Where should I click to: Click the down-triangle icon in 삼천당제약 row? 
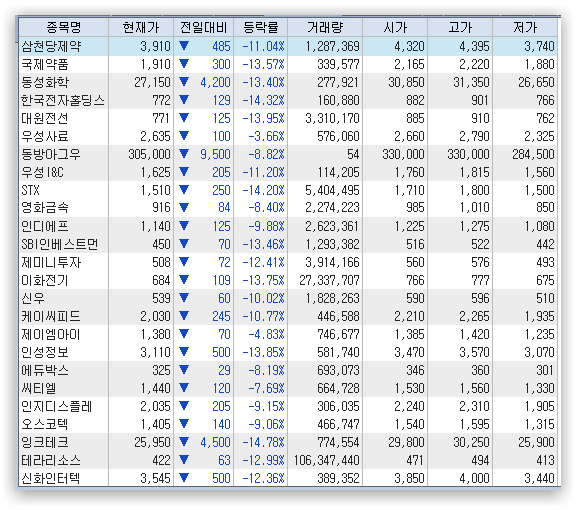pos(184,46)
